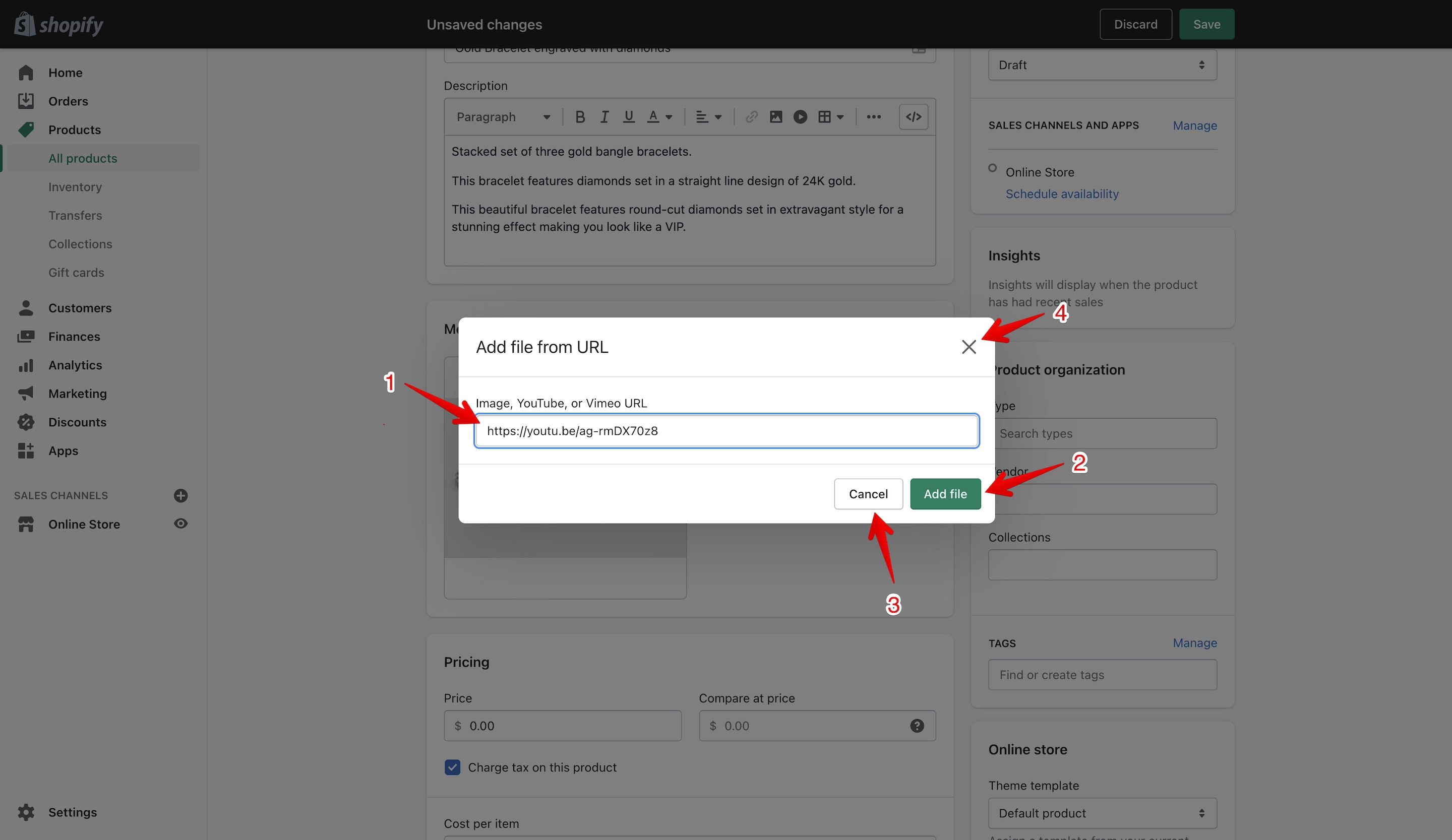This screenshot has height=840, width=1452.
Task: Click the Online Store storefront icon
Action: [26, 525]
